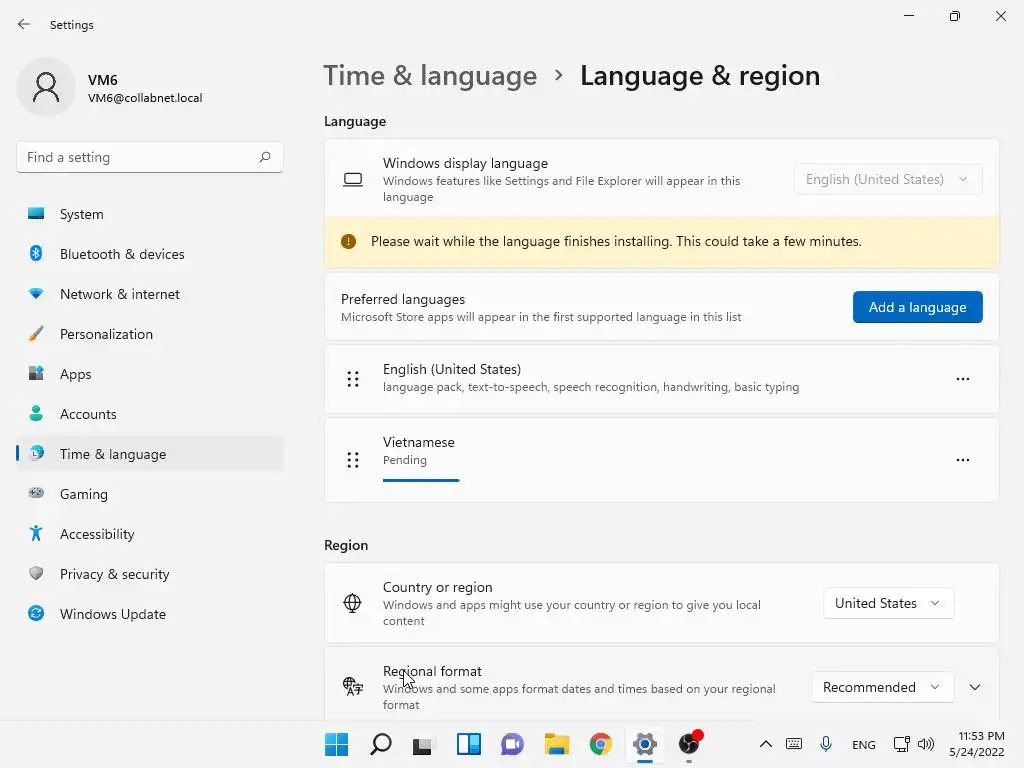Click the Find a setting search field
Screen dimensions: 1024x768
pos(150,157)
